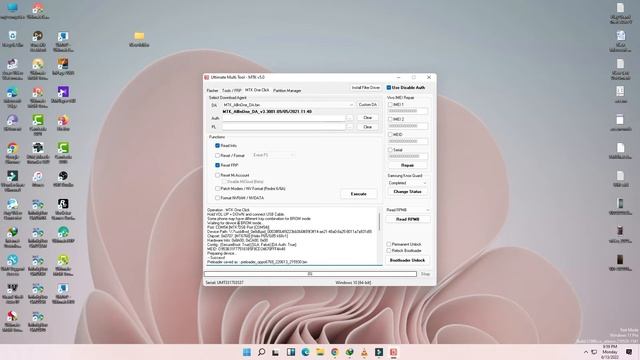Open the Partition Manager tab

pyautogui.click(x=287, y=90)
